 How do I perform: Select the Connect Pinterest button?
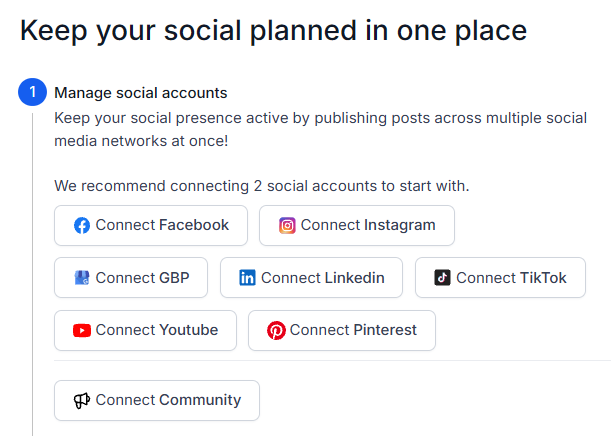click(x=342, y=331)
